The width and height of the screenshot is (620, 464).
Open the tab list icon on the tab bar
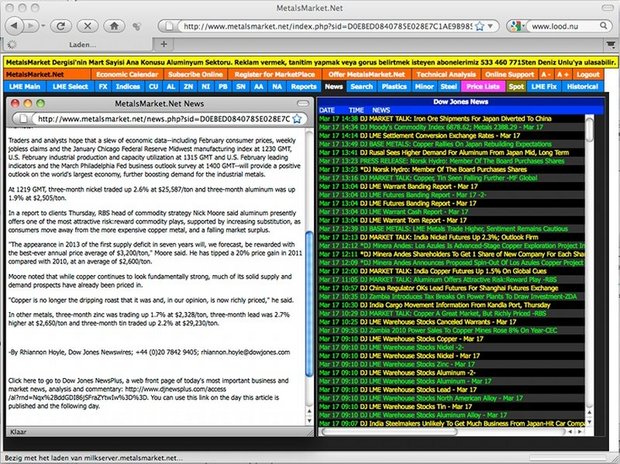(x=611, y=45)
